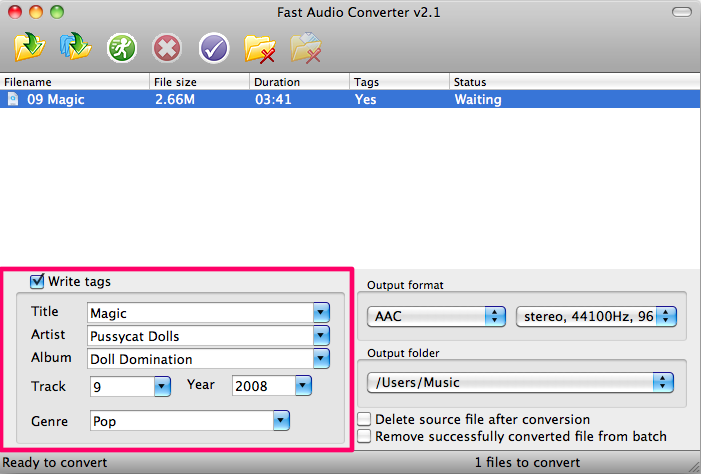The width and height of the screenshot is (701, 474).
Task: Click the Waiting status value
Action: click(478, 99)
